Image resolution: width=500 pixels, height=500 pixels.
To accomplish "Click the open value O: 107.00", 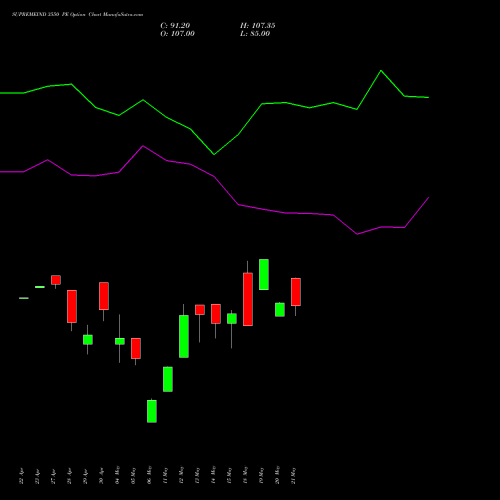I will click(177, 34).
